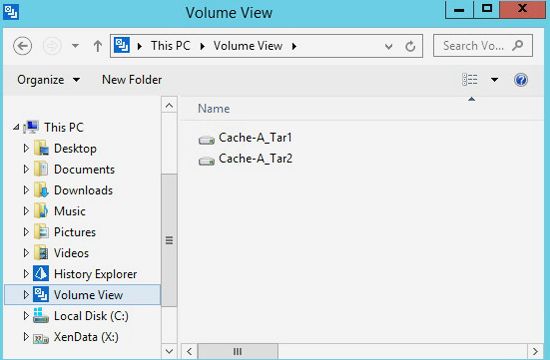Select the Cache-A_Tar2 volume
550x360 pixels.
[x=255, y=159]
